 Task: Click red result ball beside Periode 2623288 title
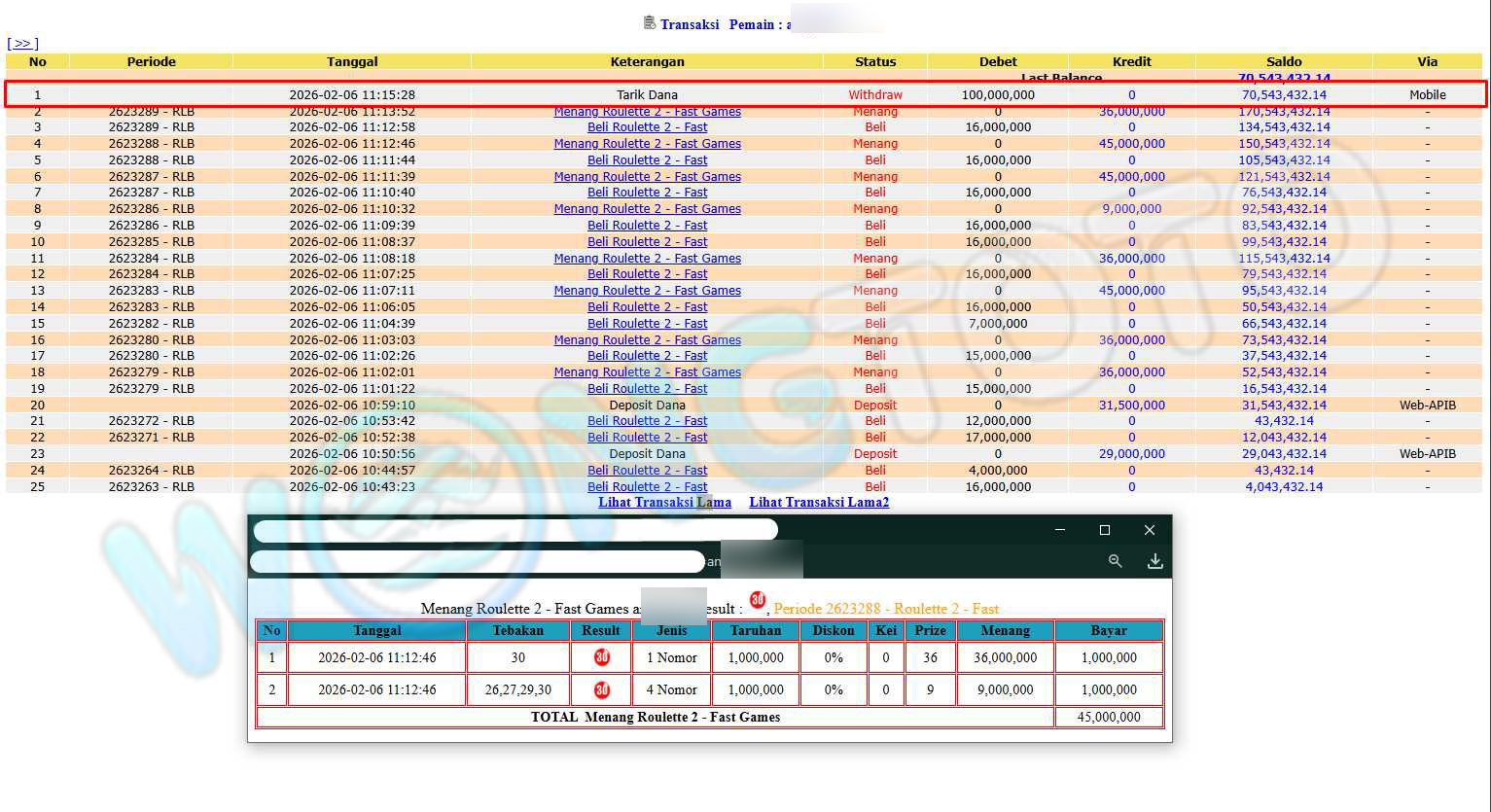757,601
